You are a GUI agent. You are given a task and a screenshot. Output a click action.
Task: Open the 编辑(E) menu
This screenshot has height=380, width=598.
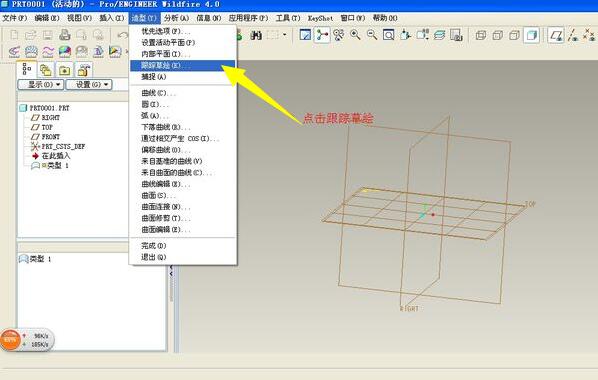pyautogui.click(x=47, y=18)
